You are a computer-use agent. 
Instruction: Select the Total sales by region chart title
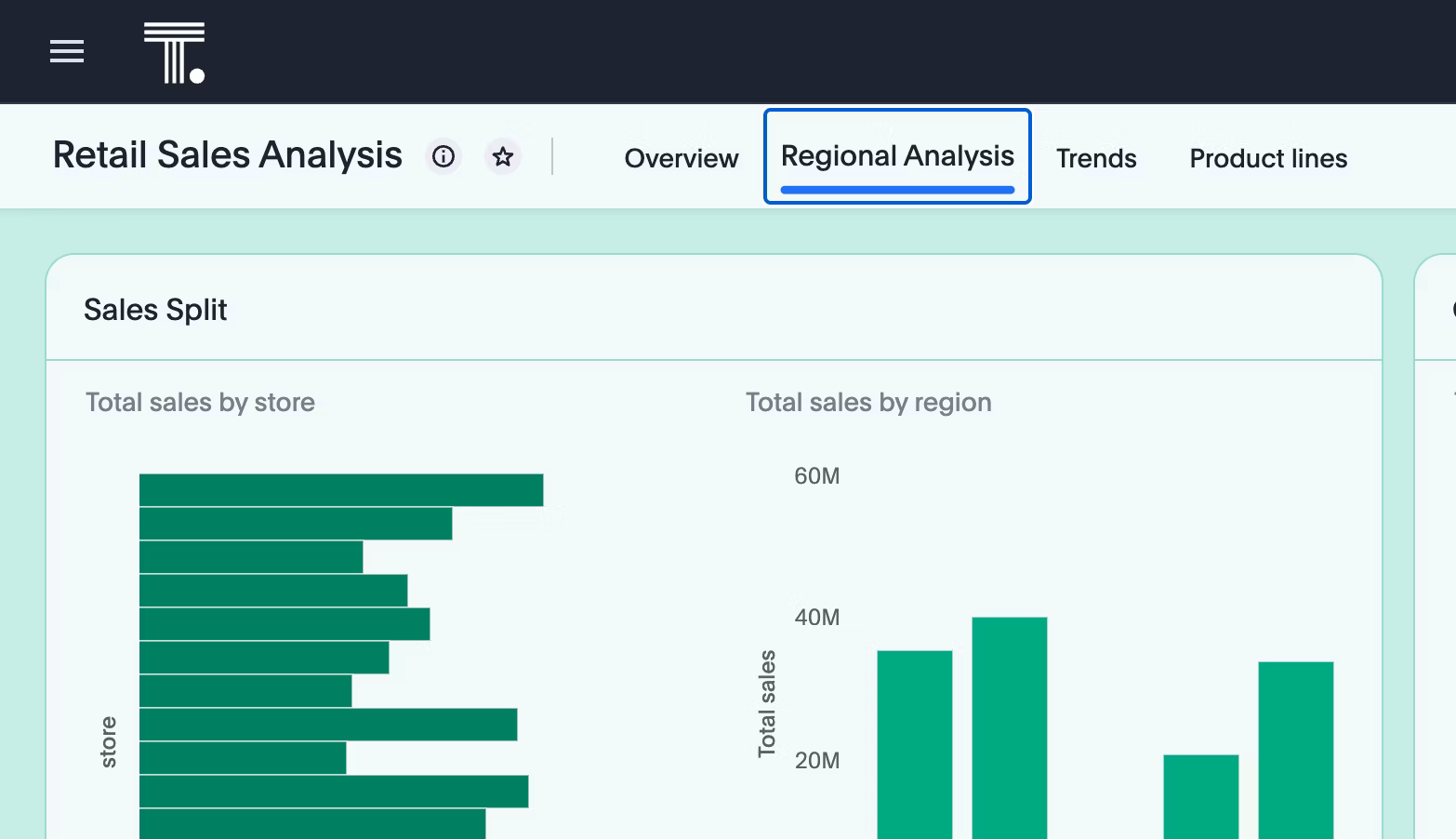coord(867,402)
